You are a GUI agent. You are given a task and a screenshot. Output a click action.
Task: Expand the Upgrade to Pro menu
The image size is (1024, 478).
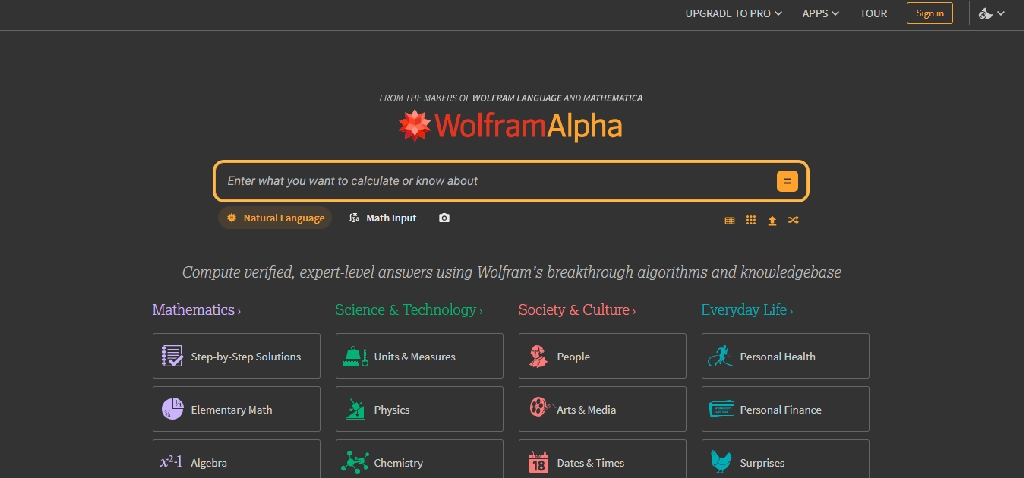(733, 13)
